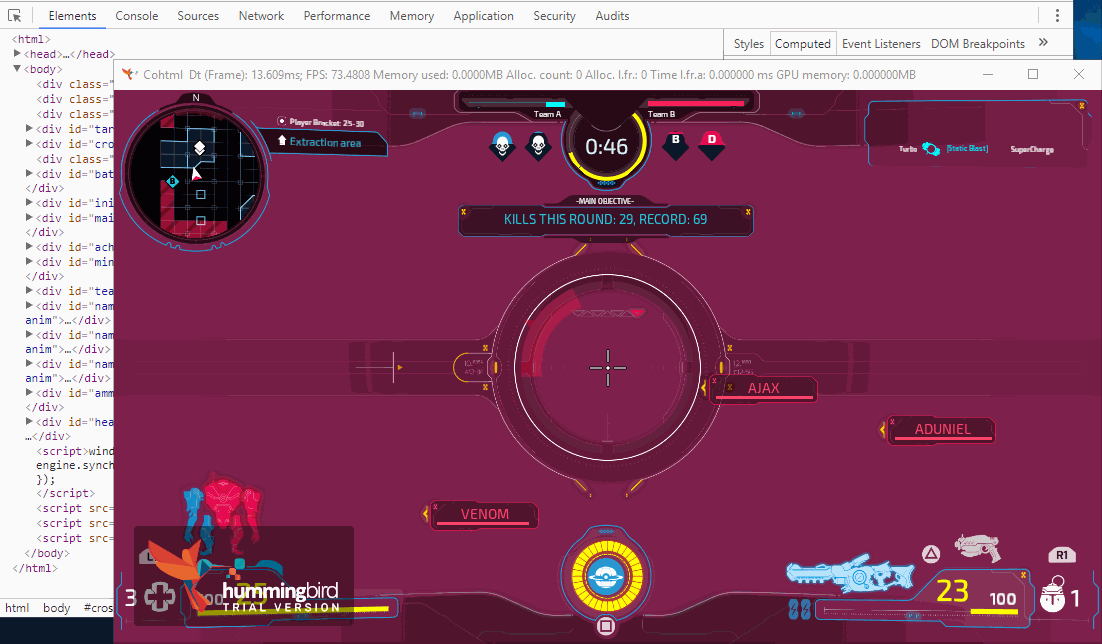Click the AJAX player name tag
The width and height of the screenshot is (1102, 644).
click(764, 389)
